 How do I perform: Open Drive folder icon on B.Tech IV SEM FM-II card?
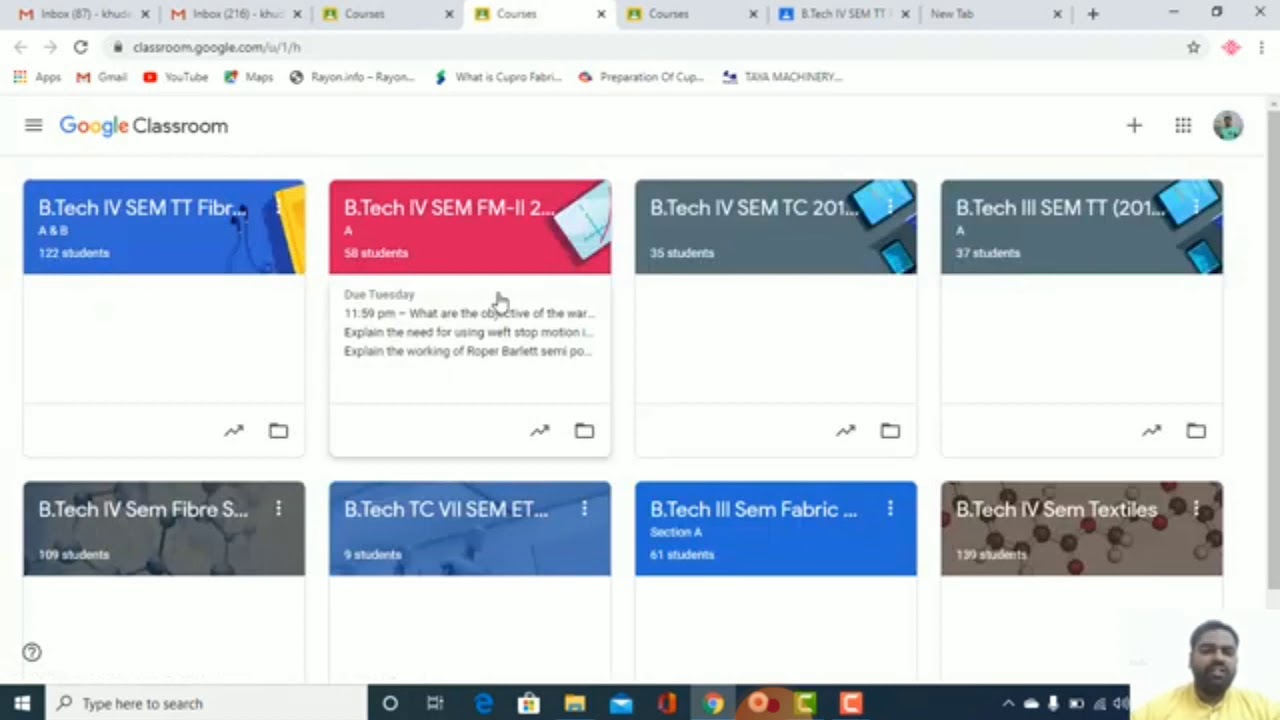(x=584, y=430)
